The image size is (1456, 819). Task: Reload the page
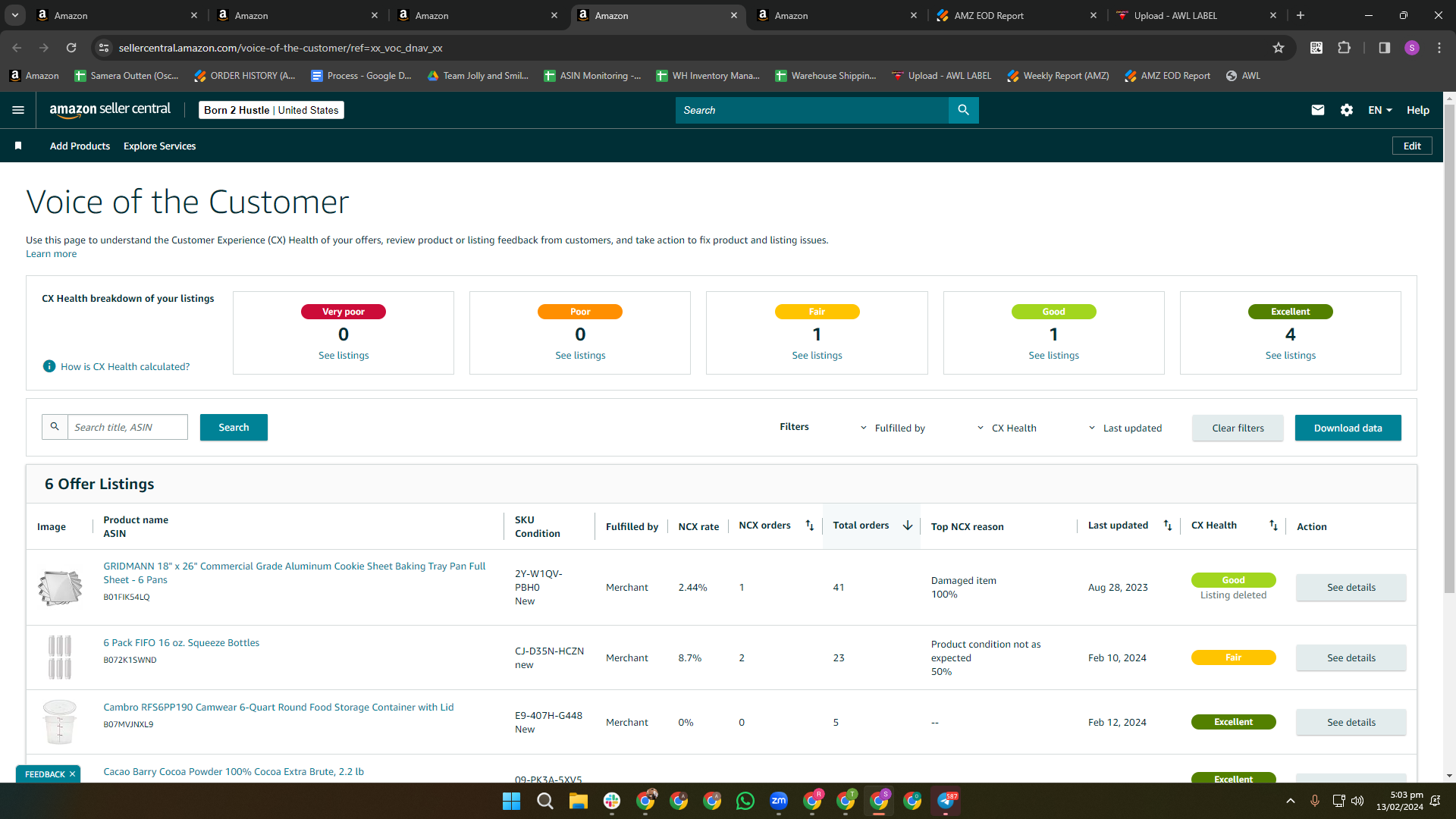pyautogui.click(x=71, y=48)
